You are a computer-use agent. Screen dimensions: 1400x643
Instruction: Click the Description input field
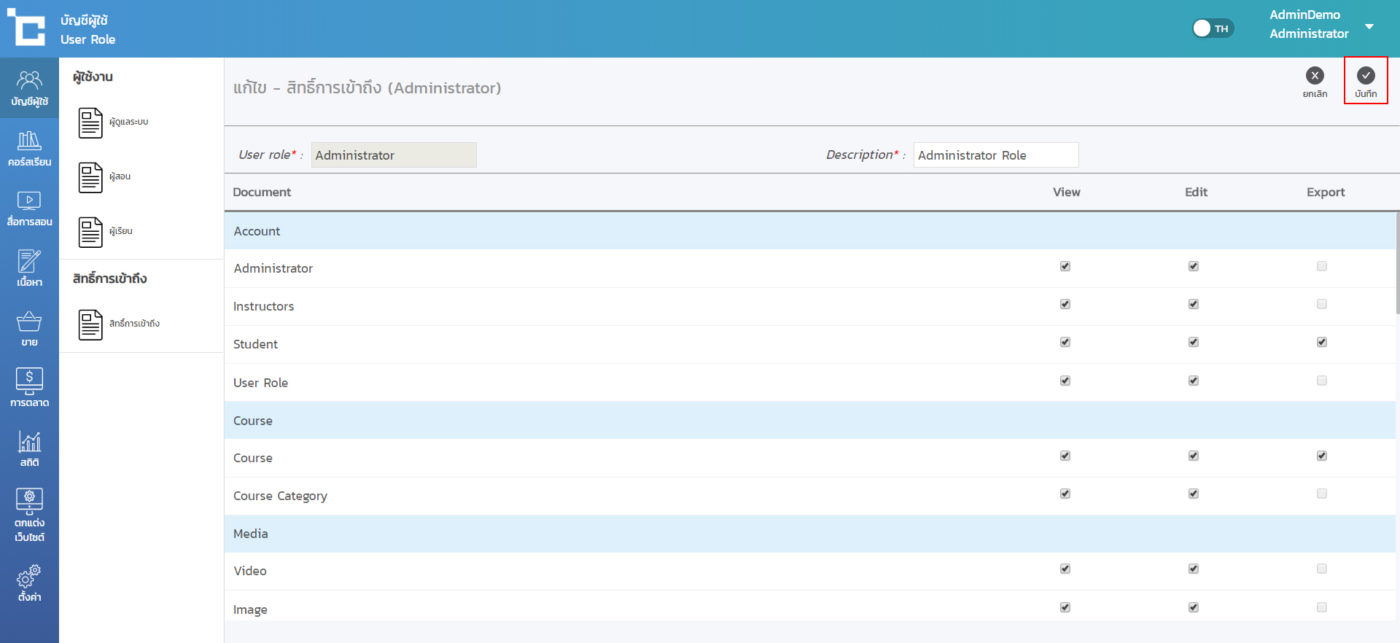coord(995,155)
